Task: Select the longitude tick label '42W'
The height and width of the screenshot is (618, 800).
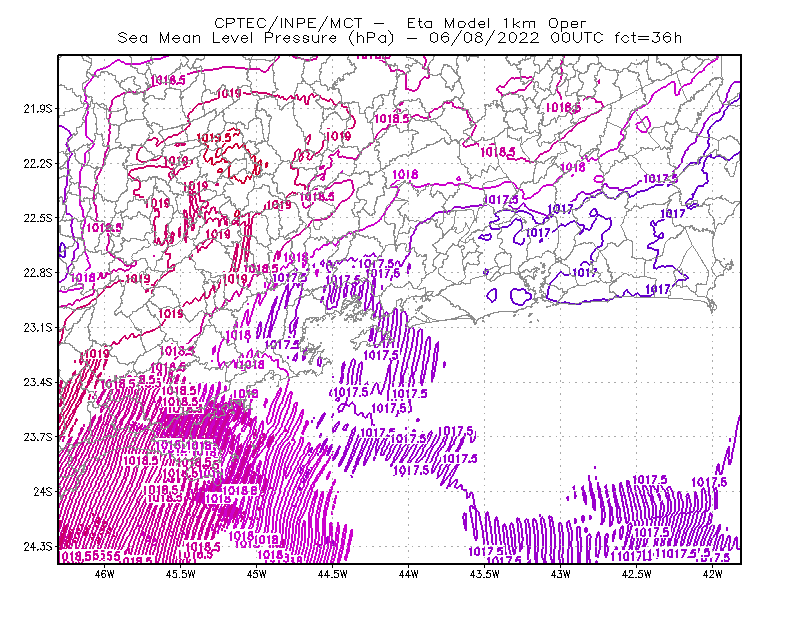Action: pyautogui.click(x=713, y=574)
